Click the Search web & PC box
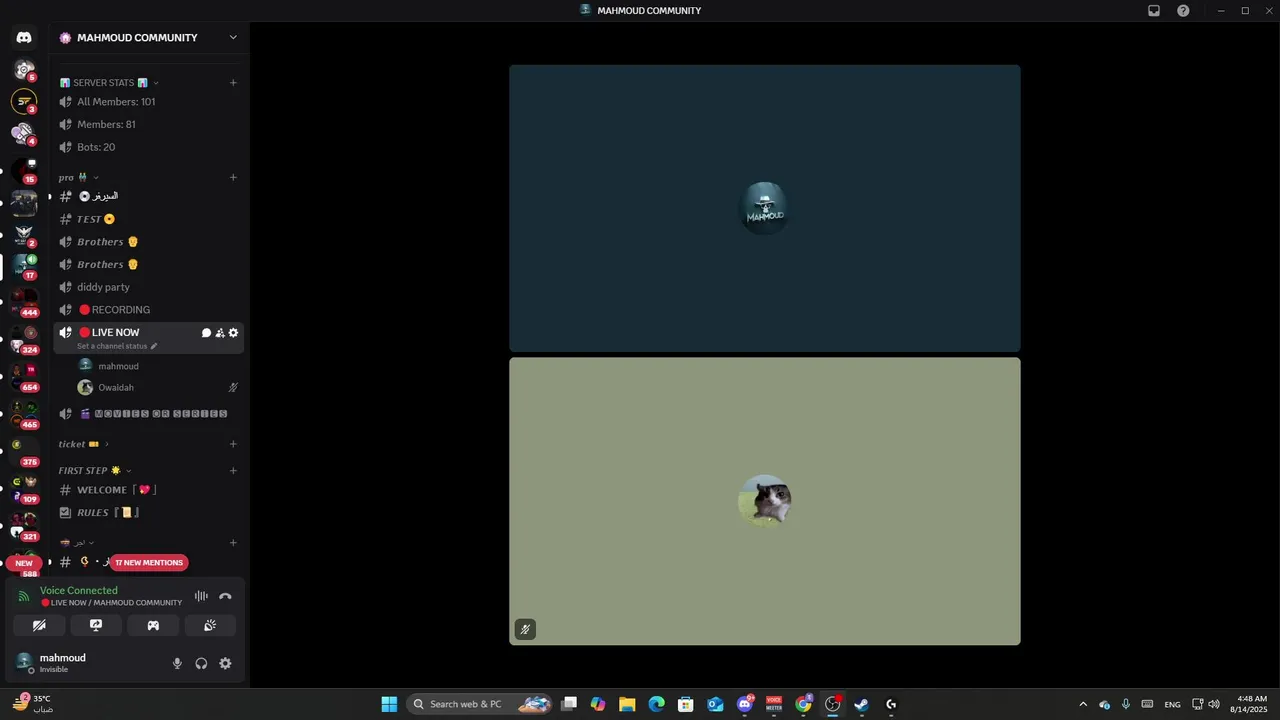Image resolution: width=1280 pixels, height=720 pixels. (x=481, y=704)
